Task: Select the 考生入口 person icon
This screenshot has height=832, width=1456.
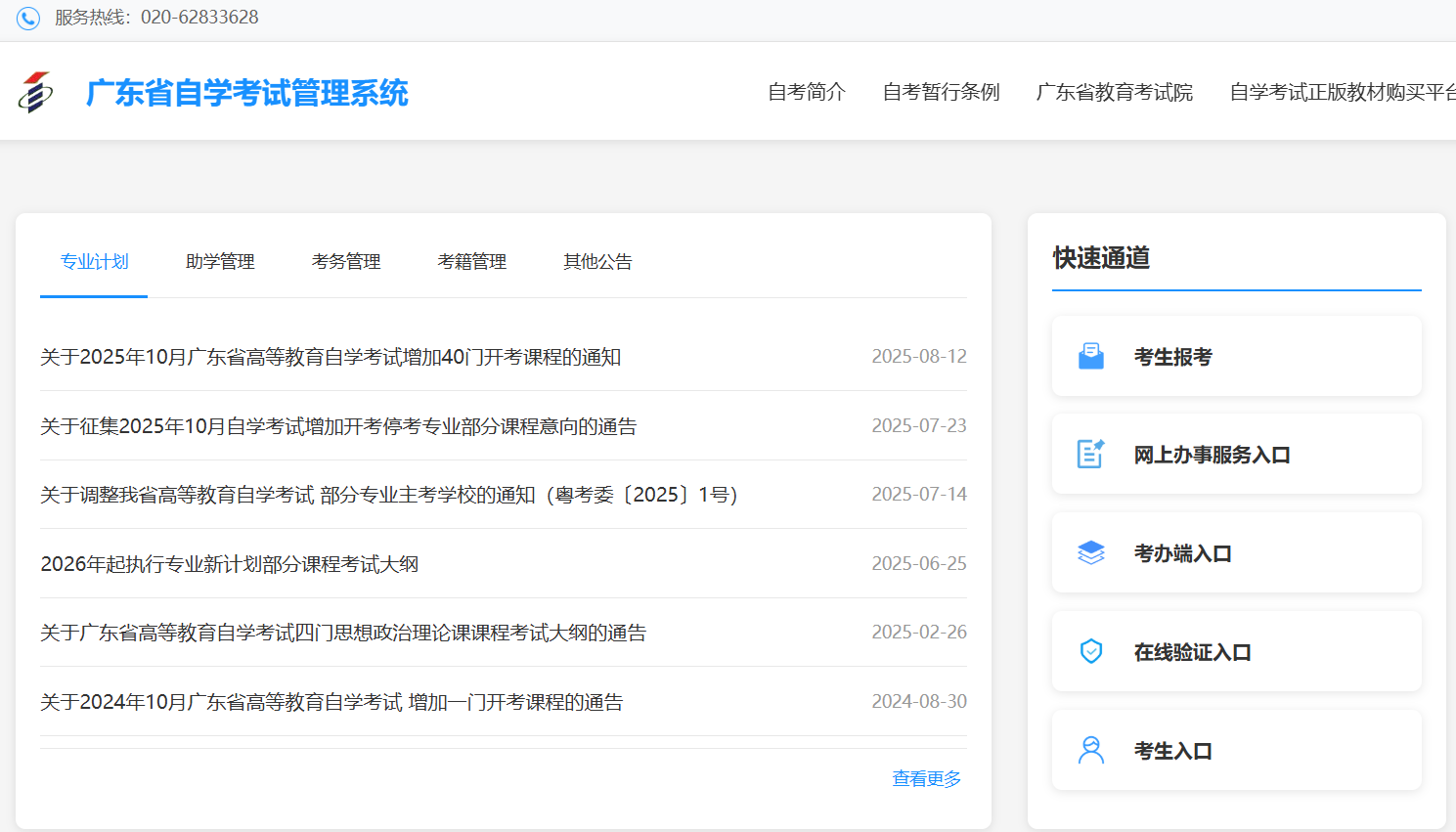Action: [x=1090, y=749]
